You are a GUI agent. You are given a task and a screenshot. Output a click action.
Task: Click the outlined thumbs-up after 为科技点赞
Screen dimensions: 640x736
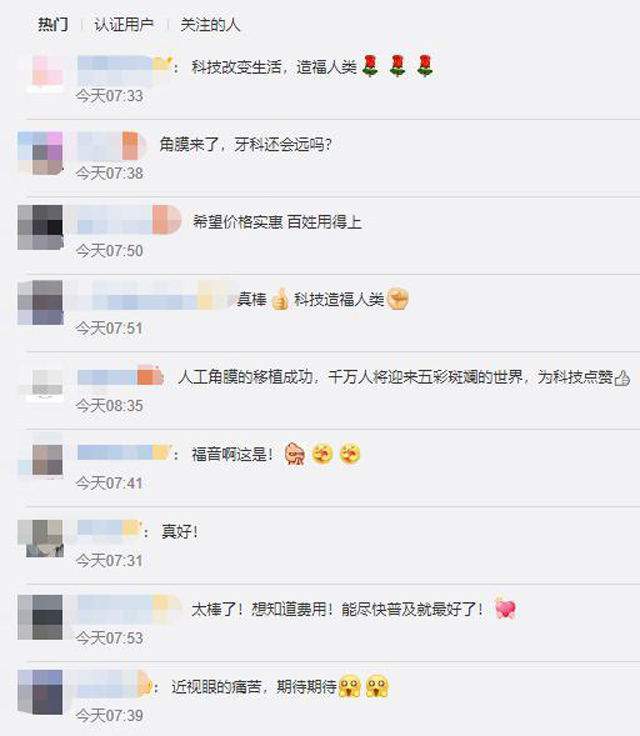[x=622, y=378]
